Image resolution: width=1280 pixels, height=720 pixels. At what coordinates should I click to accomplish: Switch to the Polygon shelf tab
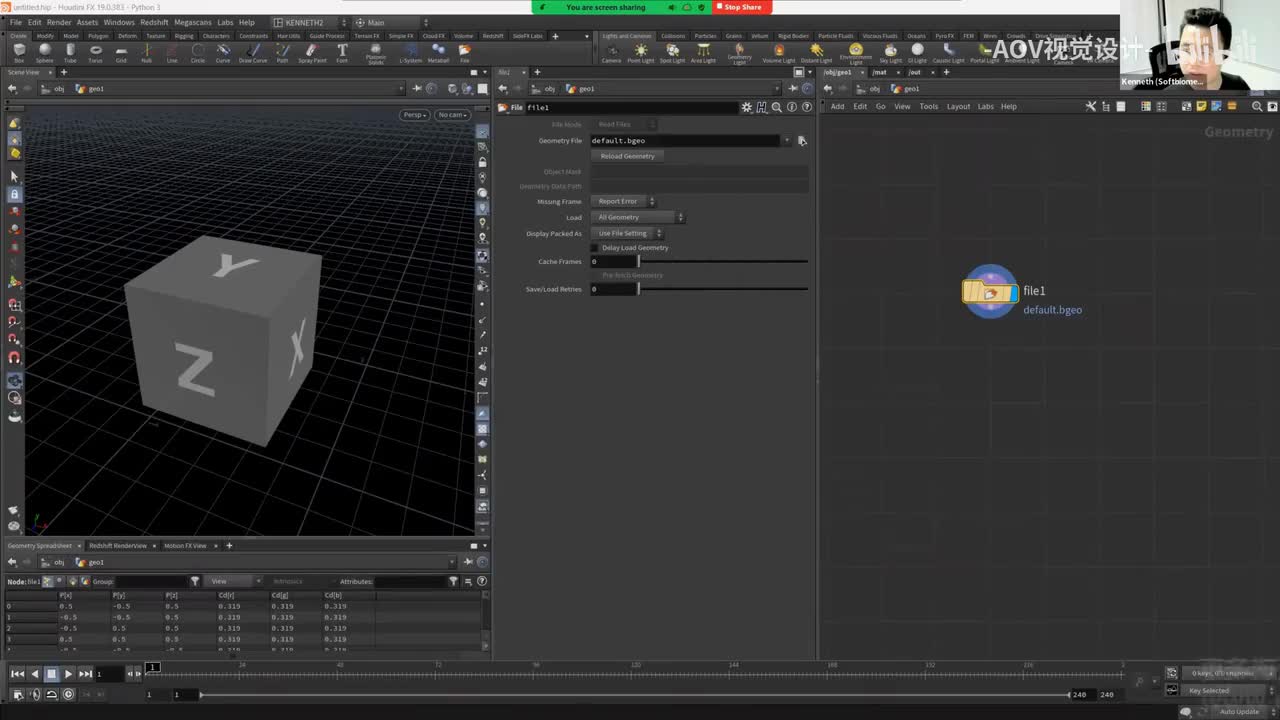[98, 36]
